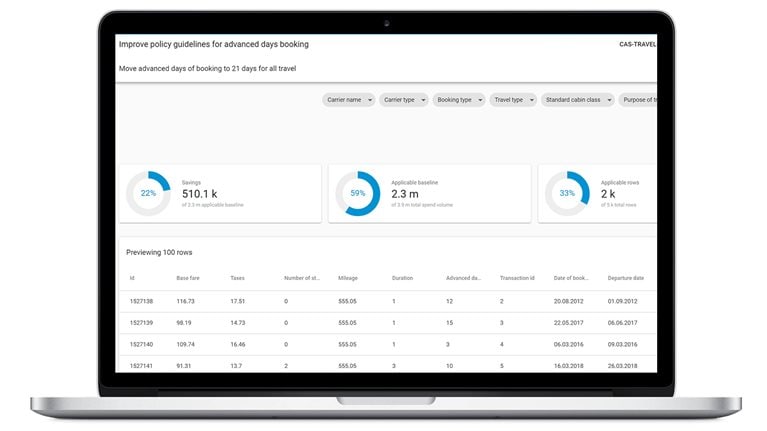Click departure date 26.03.2018
Image resolution: width=767 pixels, height=431 pixels.
(623, 366)
